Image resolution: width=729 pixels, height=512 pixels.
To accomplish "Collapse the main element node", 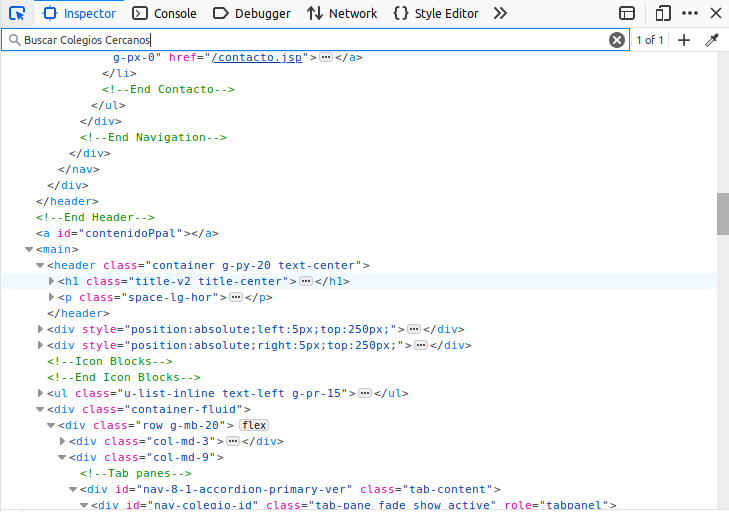I will point(29,249).
